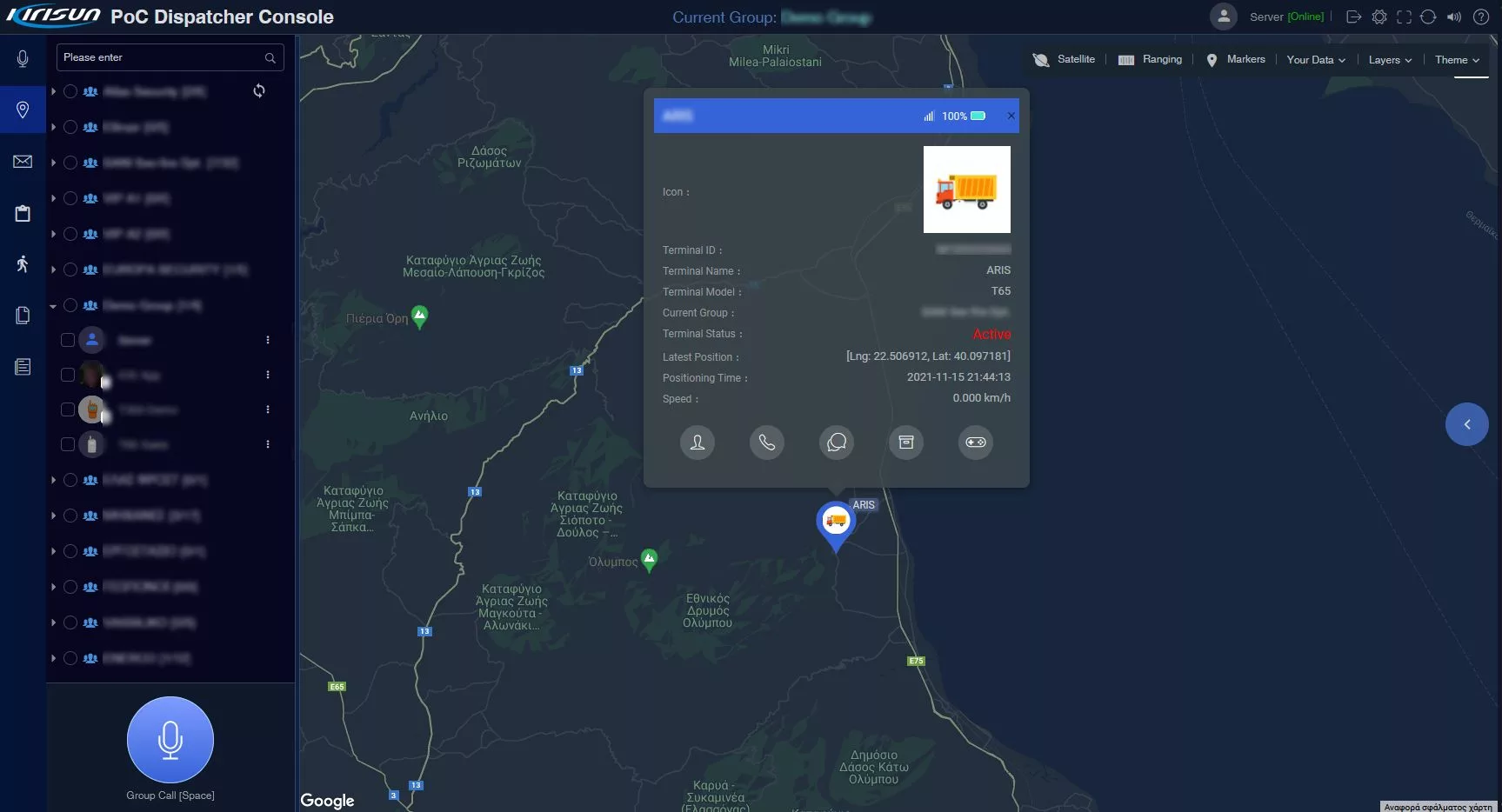Screen dimensions: 1502x812
Task: Open options menu for the blue user avatar member
Action: [x=268, y=340]
